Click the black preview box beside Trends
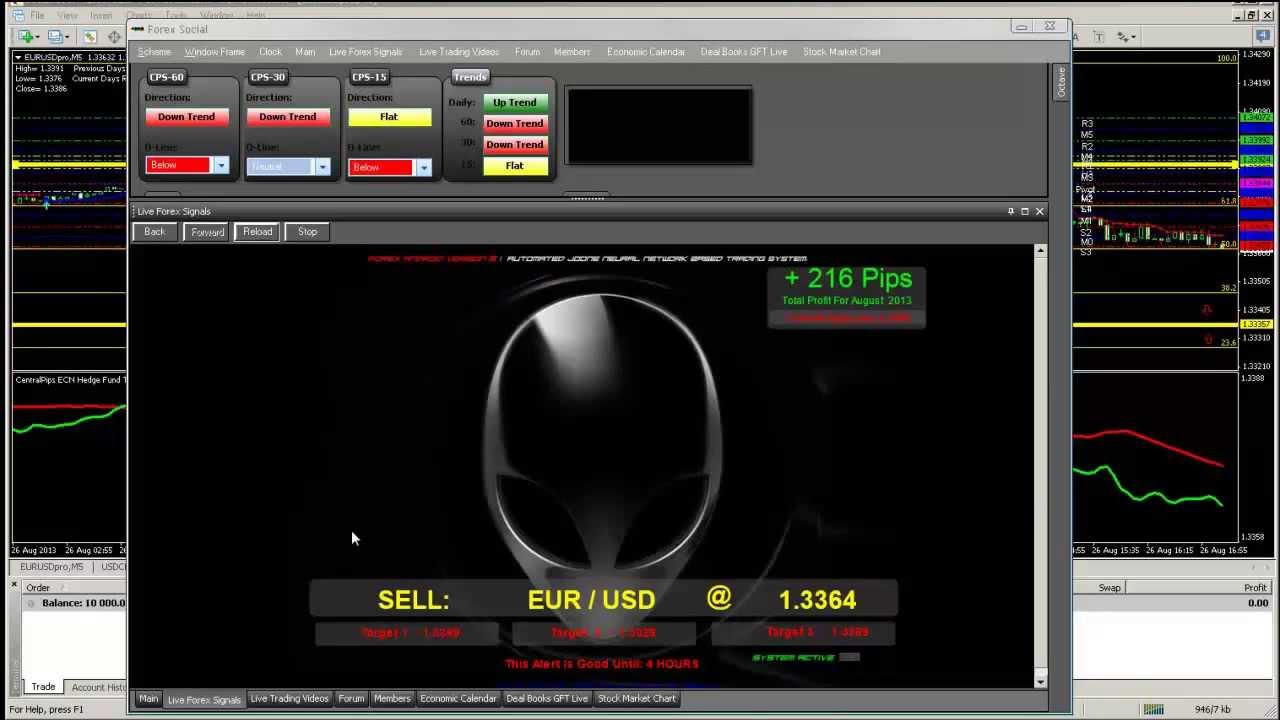This screenshot has width=1280, height=720. click(x=658, y=125)
